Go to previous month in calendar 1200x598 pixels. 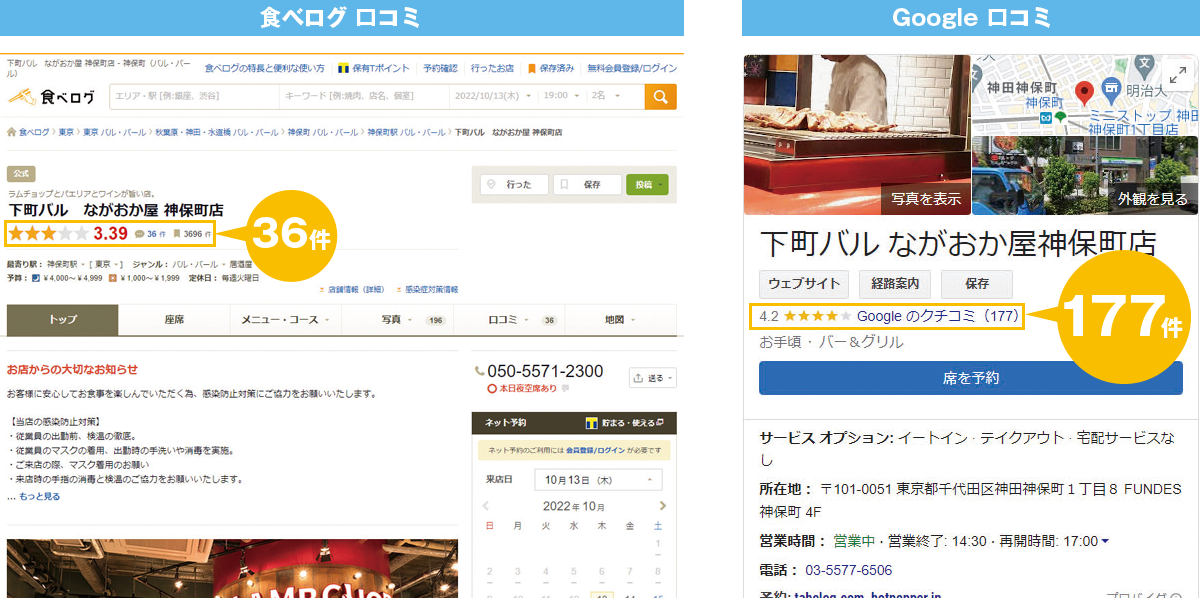click(489, 506)
